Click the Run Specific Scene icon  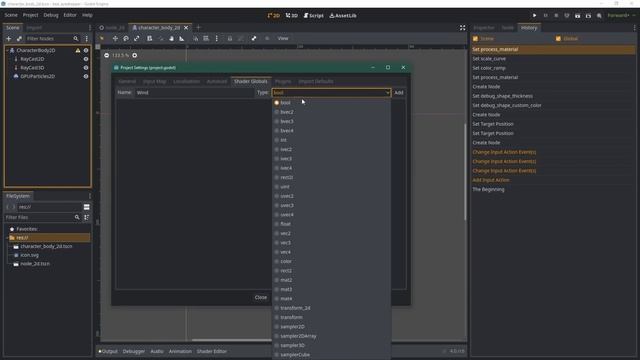[x=588, y=16]
